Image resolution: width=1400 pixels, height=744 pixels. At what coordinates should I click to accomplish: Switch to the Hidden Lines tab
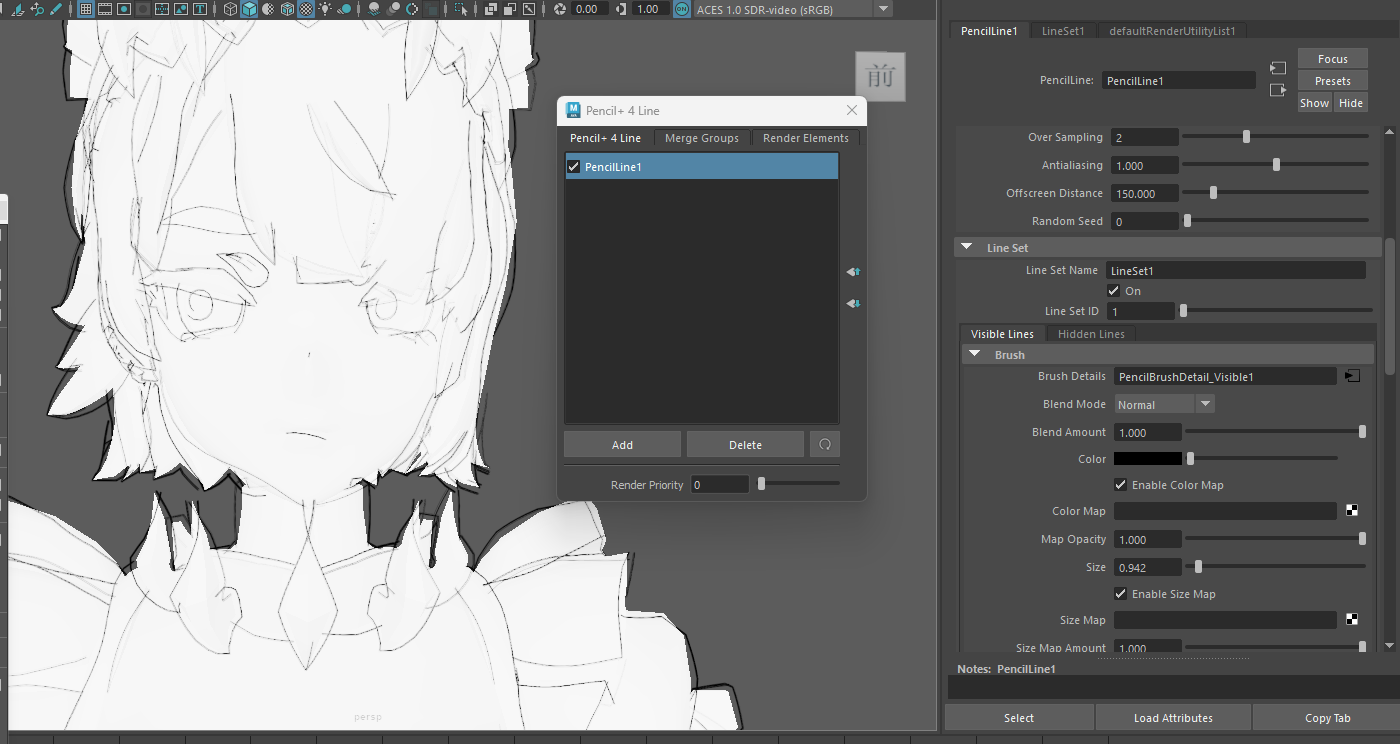[x=1091, y=334]
